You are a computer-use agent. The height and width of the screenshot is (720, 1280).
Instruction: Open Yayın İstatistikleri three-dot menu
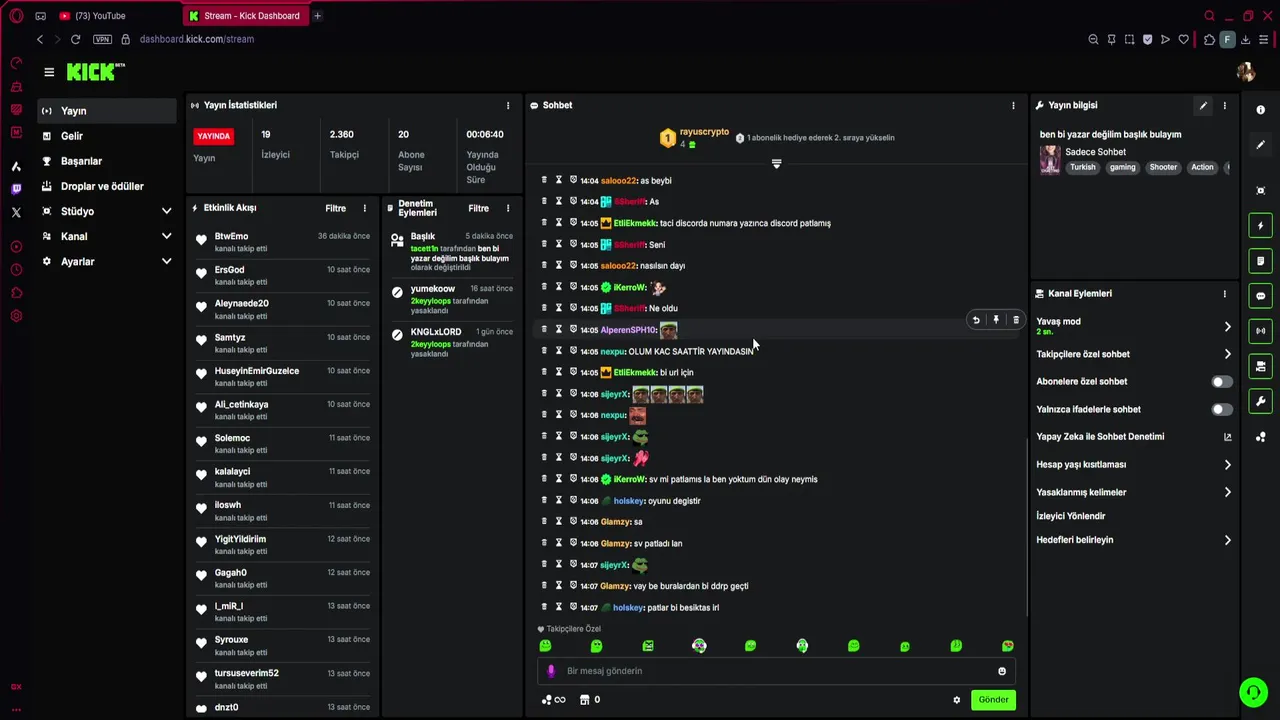[507, 105]
